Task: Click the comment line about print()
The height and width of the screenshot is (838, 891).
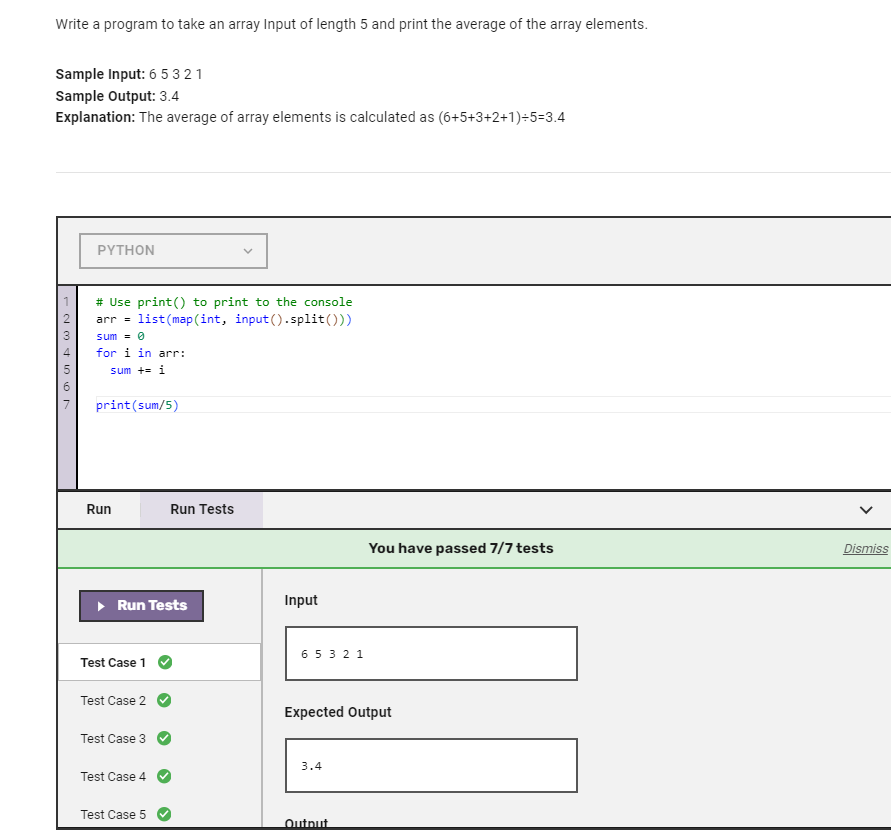Action: pyautogui.click(x=224, y=302)
